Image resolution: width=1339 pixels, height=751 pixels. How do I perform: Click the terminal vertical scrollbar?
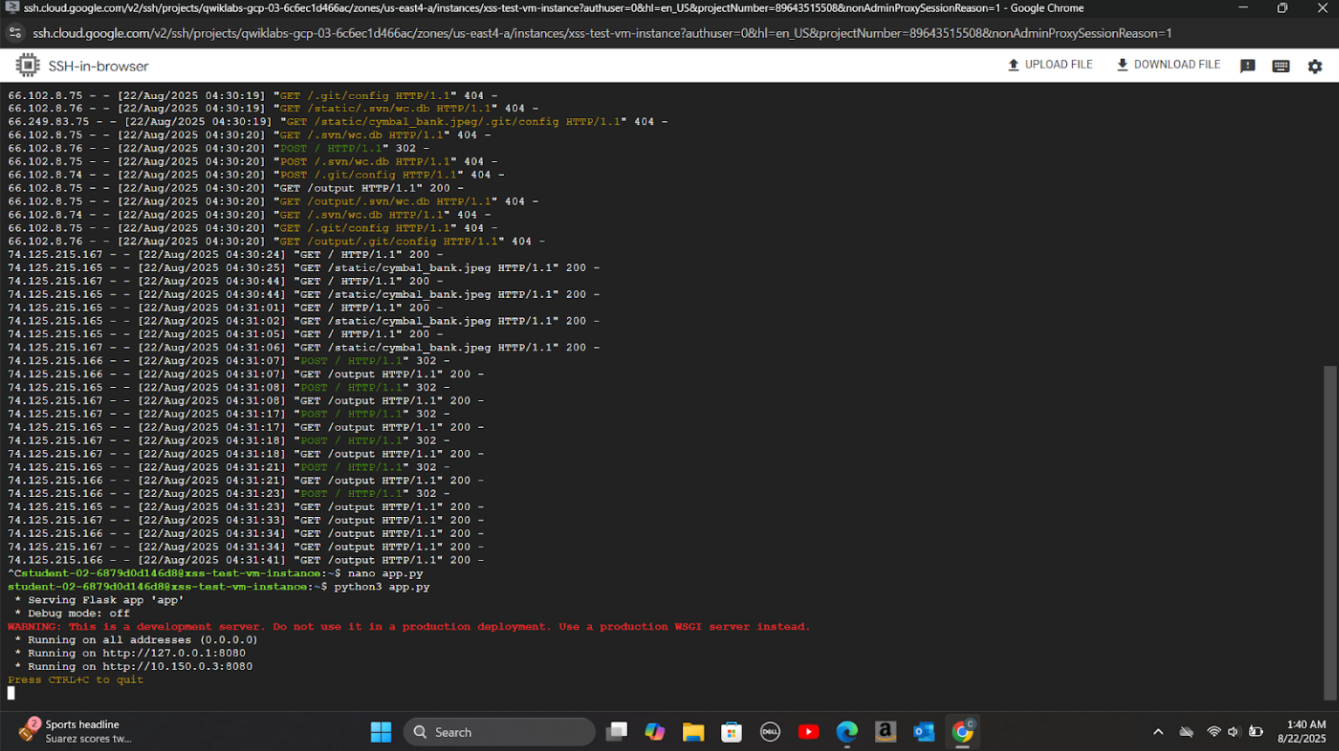coord(1329,530)
